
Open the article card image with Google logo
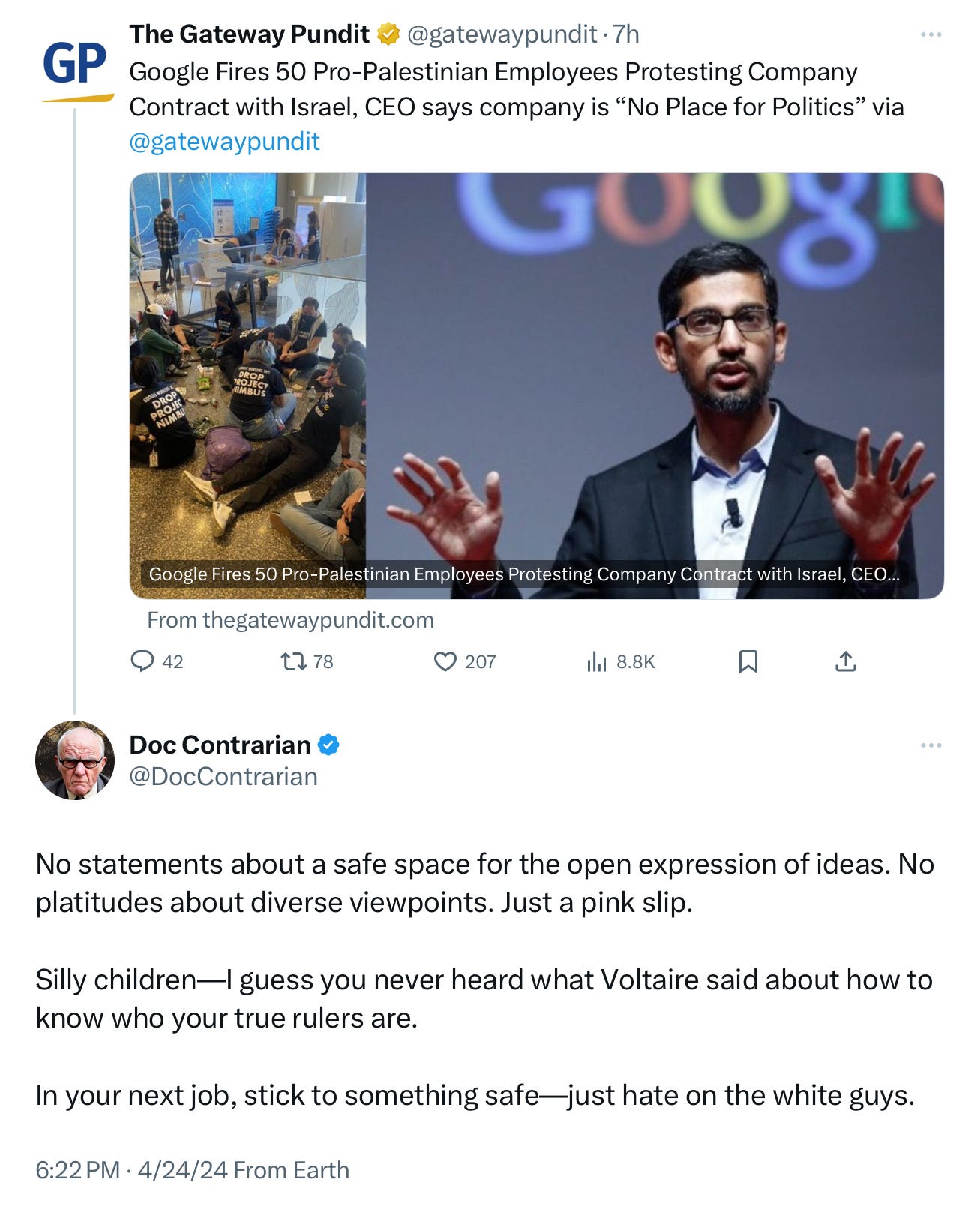click(x=536, y=385)
